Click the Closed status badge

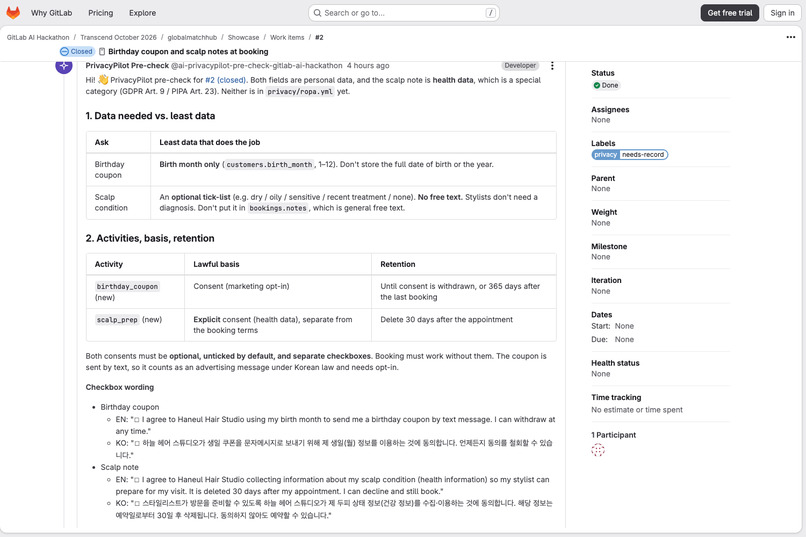point(77,51)
